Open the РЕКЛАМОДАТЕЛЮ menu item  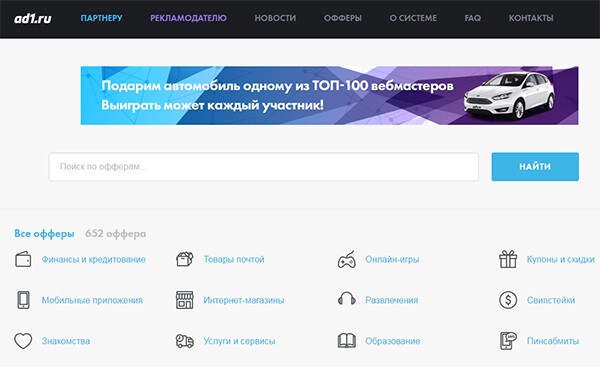188,18
